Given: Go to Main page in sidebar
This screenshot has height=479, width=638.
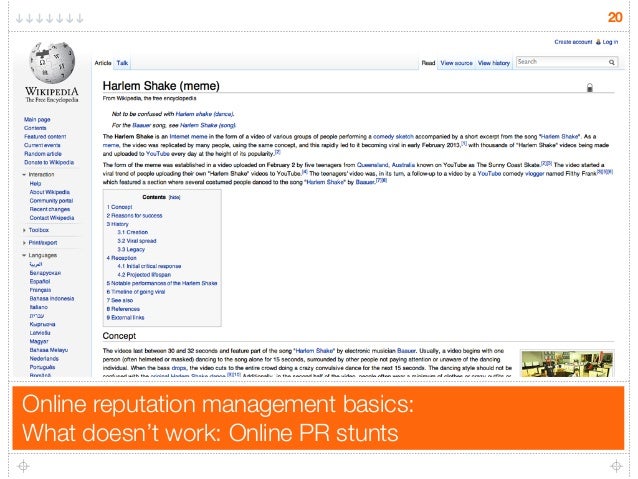Looking at the screenshot, I should (37, 120).
